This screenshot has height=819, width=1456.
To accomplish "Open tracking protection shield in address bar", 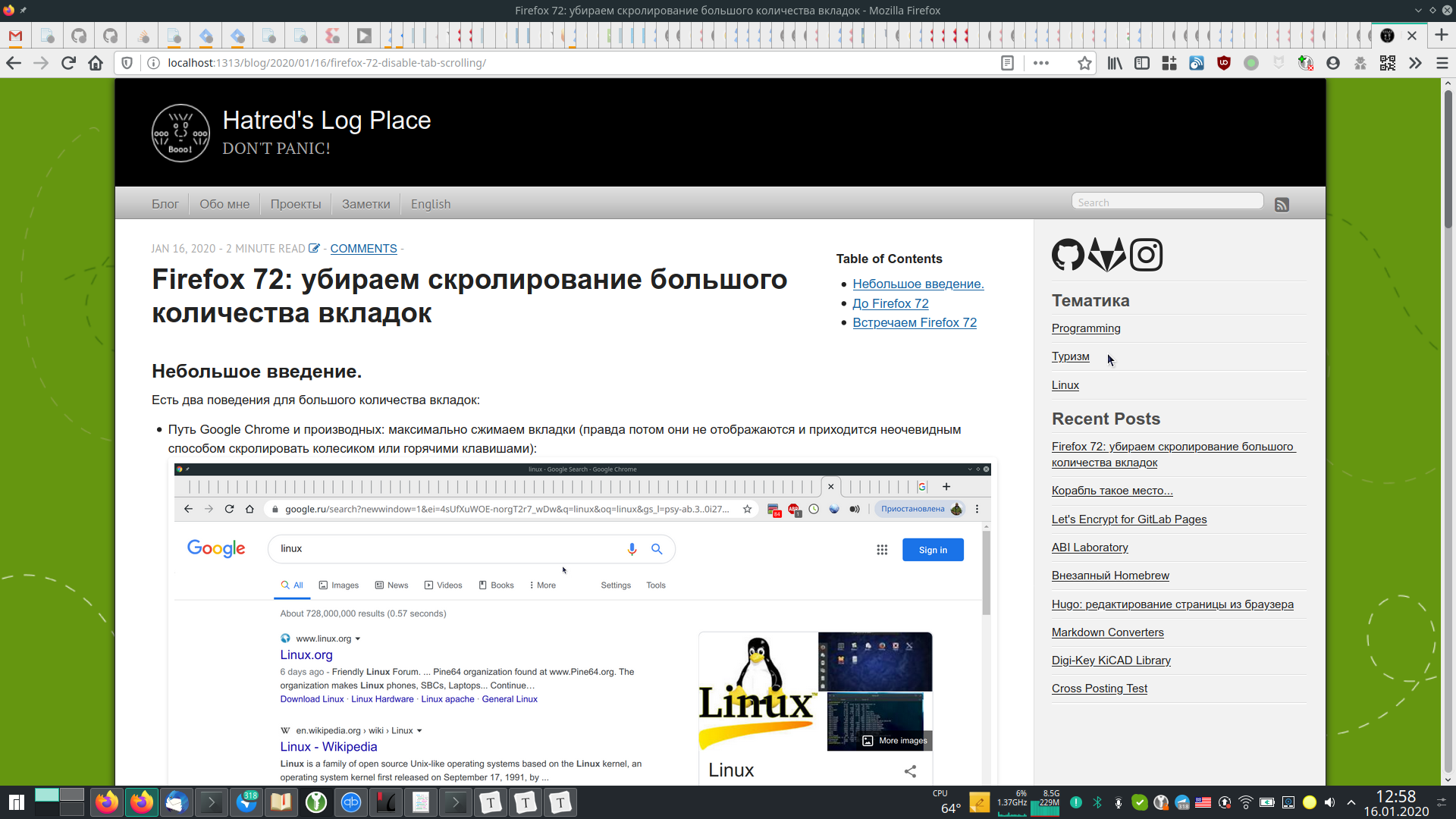I will point(127,63).
